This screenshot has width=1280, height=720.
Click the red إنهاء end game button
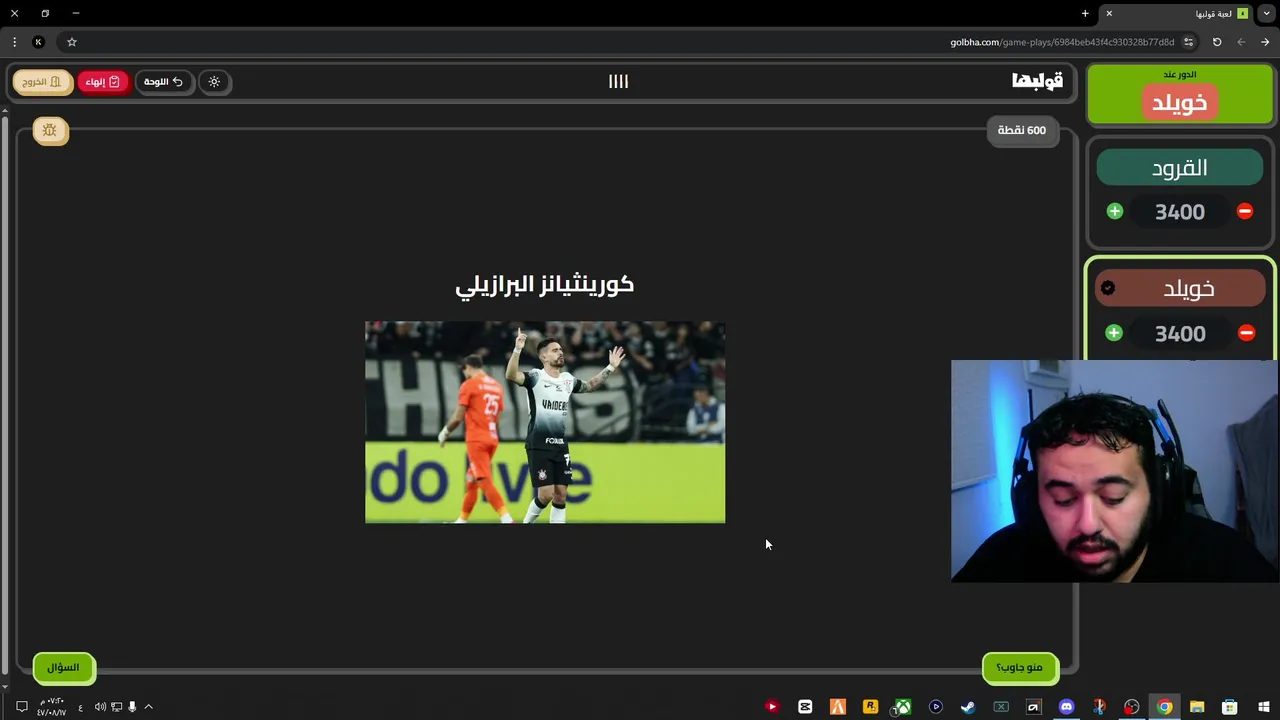[103, 82]
